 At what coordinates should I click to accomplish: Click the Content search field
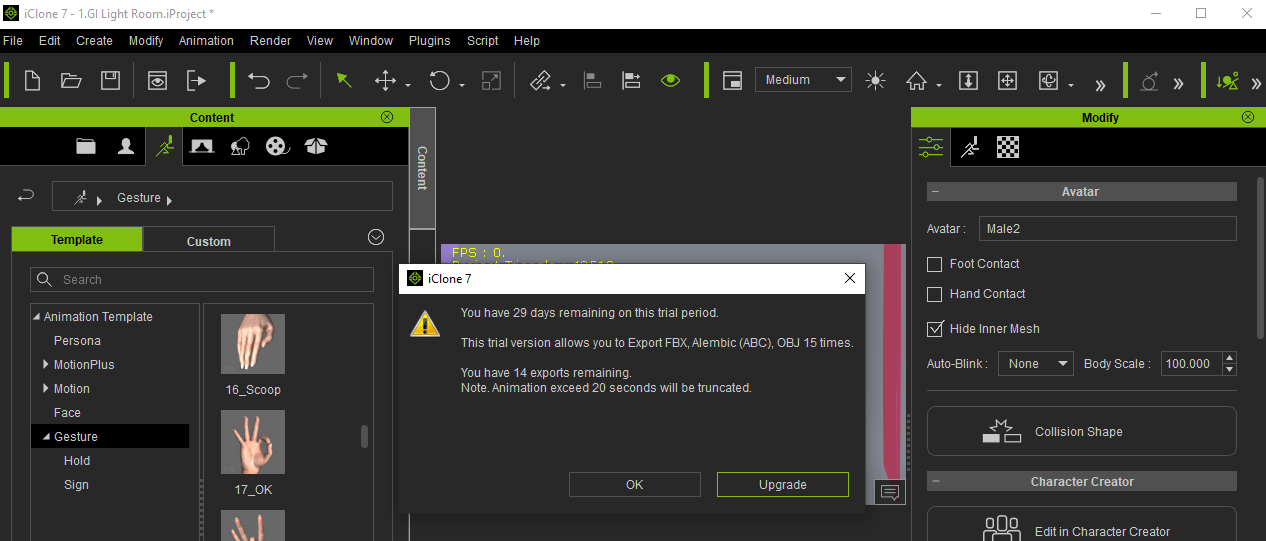[202, 279]
